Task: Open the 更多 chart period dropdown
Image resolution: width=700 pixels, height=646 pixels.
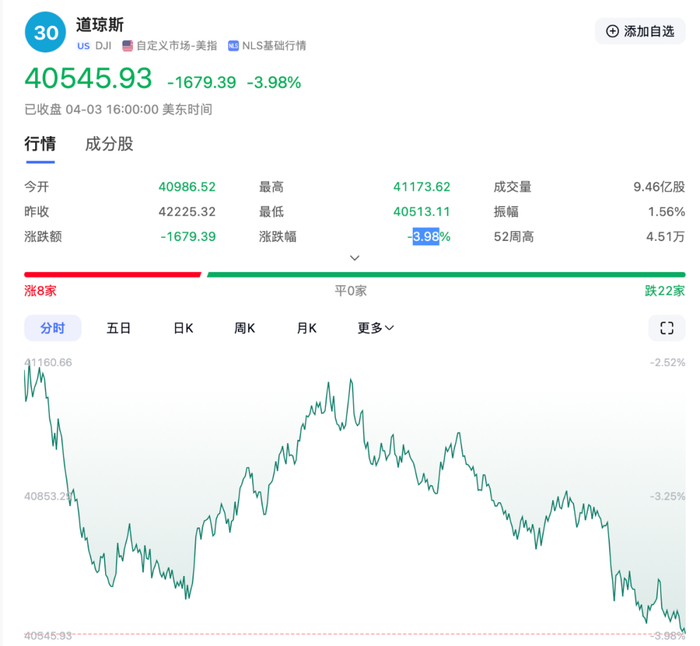Action: [x=375, y=328]
